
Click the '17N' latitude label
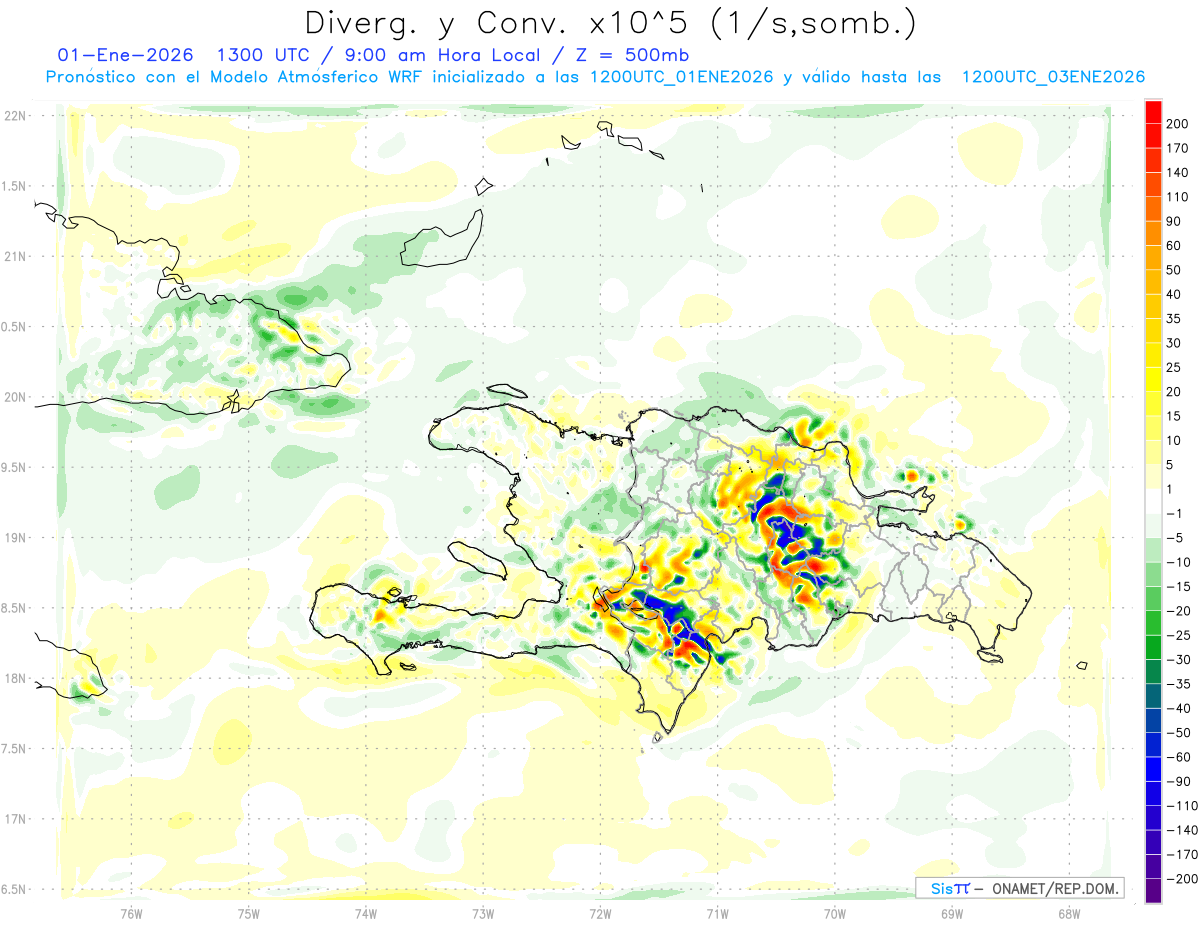(x=16, y=819)
